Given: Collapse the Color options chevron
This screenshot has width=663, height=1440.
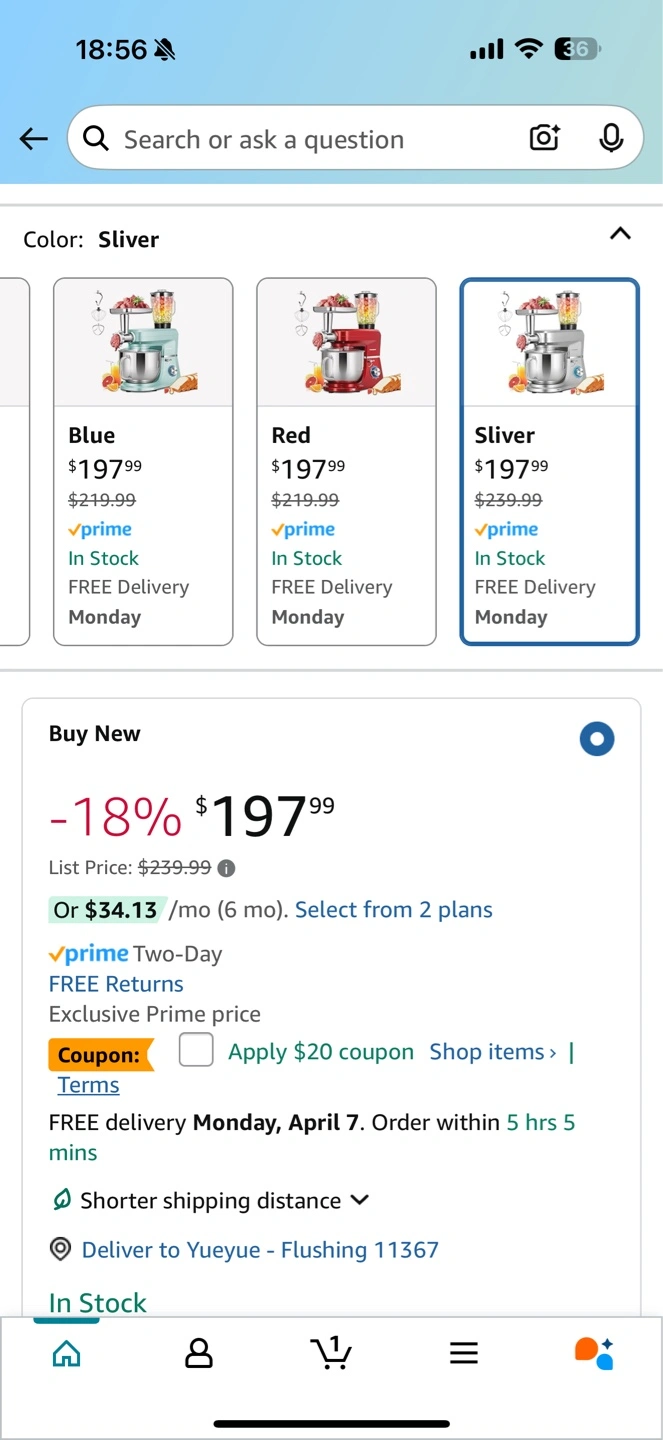Looking at the screenshot, I should click(x=620, y=234).
